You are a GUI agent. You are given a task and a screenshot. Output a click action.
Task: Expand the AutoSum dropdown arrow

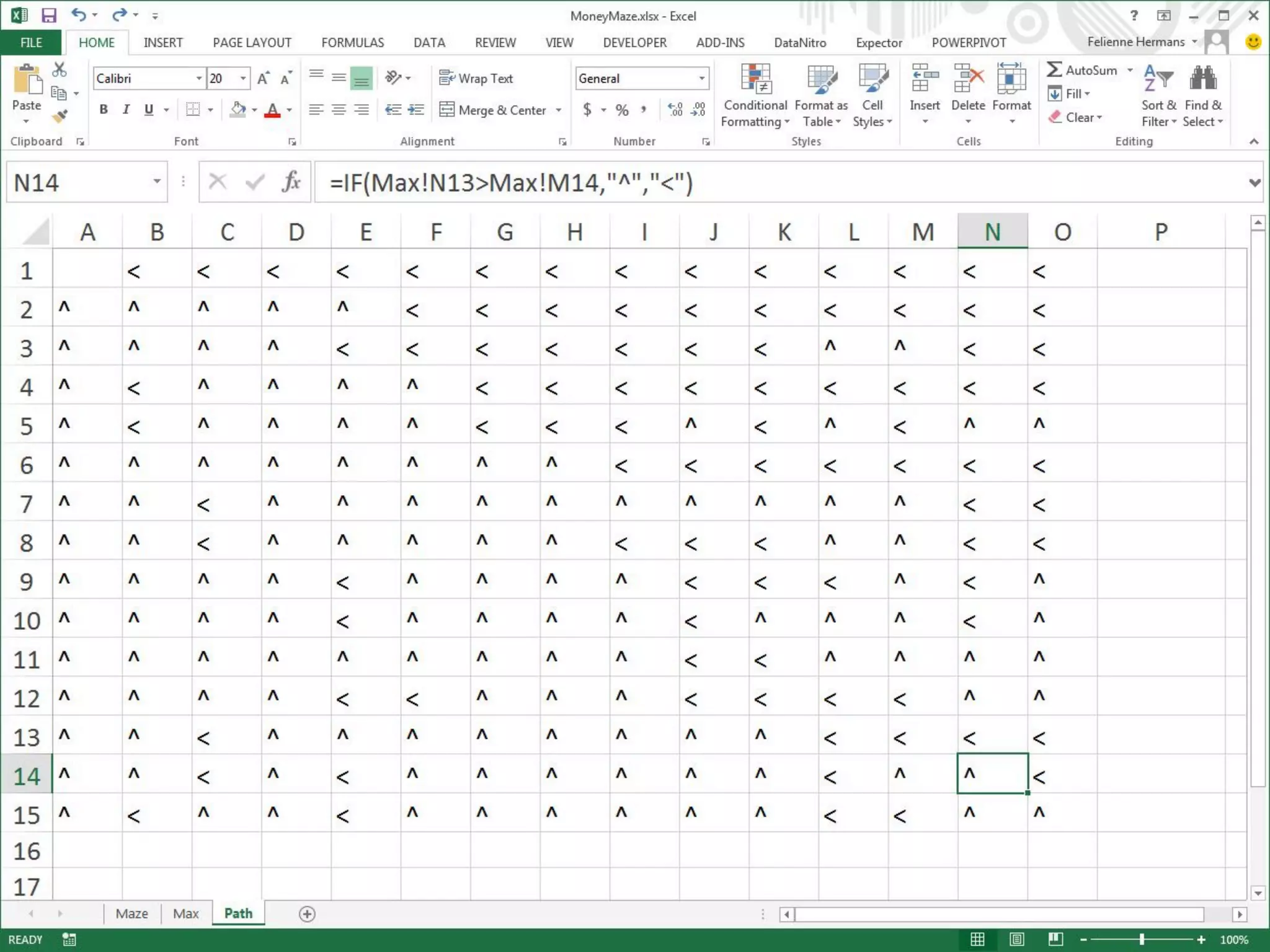pyautogui.click(x=1130, y=70)
